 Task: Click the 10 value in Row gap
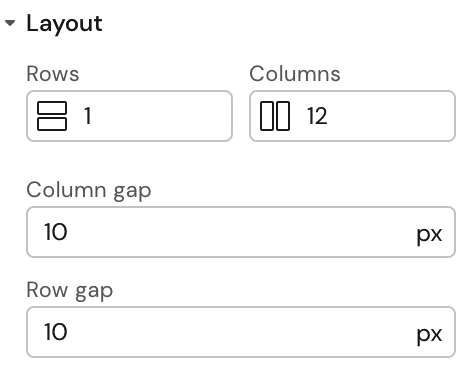[56, 332]
